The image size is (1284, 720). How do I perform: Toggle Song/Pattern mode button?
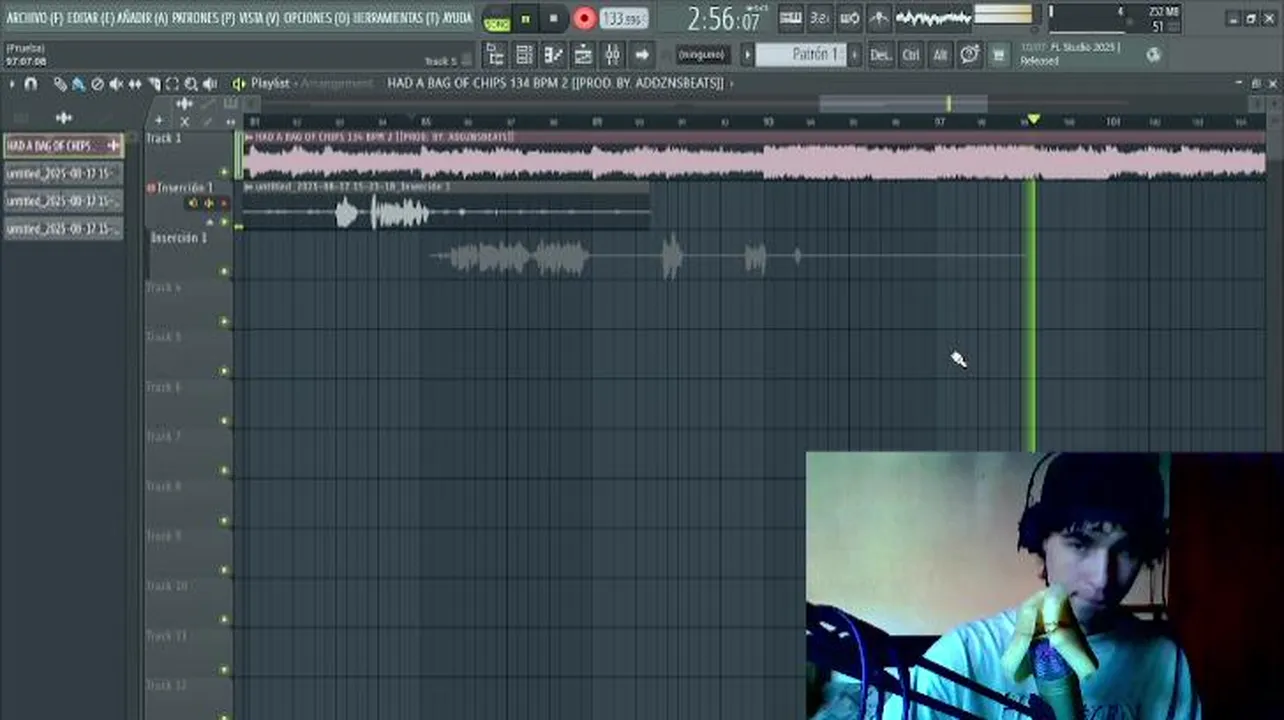[x=497, y=20]
